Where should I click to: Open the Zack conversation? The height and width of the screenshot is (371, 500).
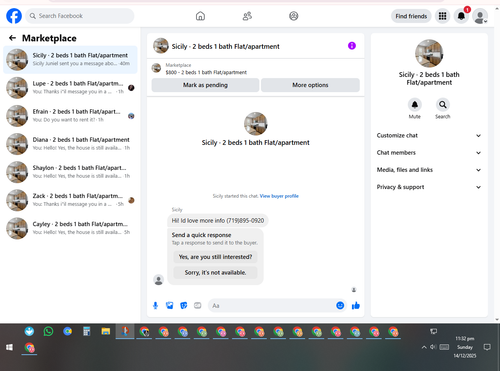click(70, 200)
